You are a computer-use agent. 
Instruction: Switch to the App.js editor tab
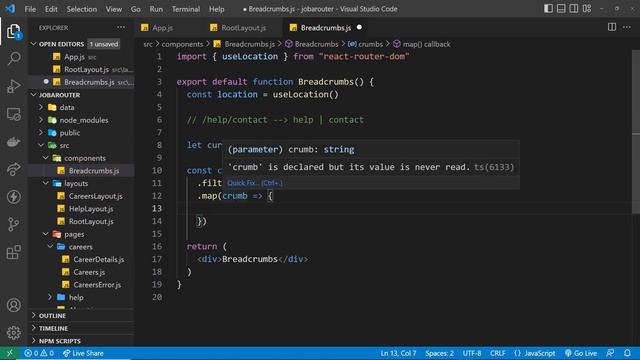coord(162,27)
